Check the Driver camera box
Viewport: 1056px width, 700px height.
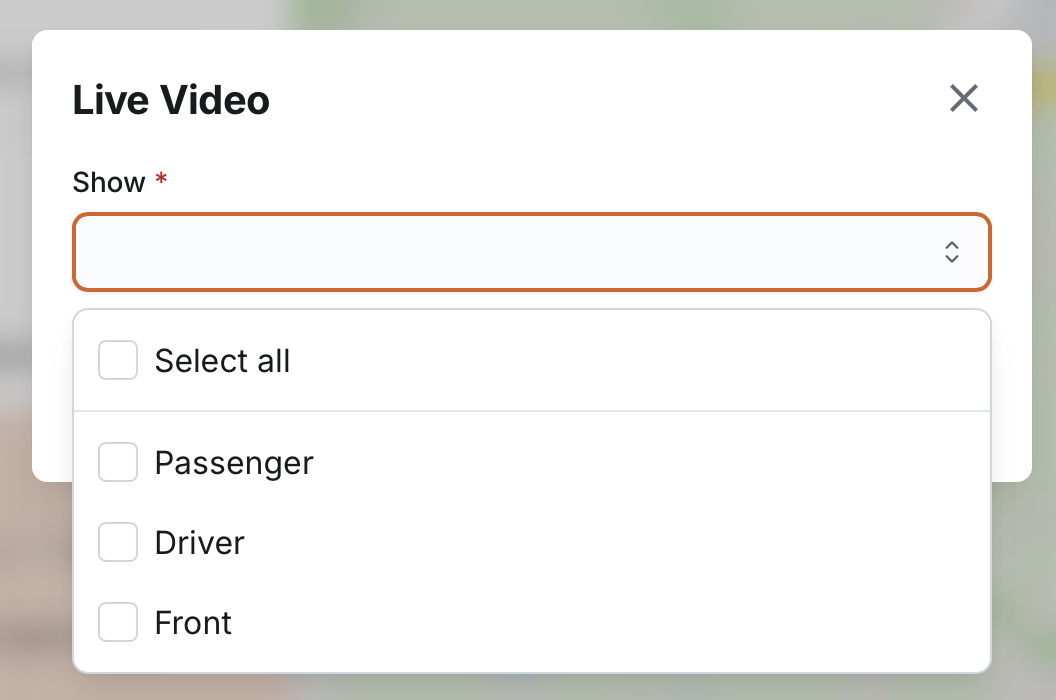click(x=118, y=542)
